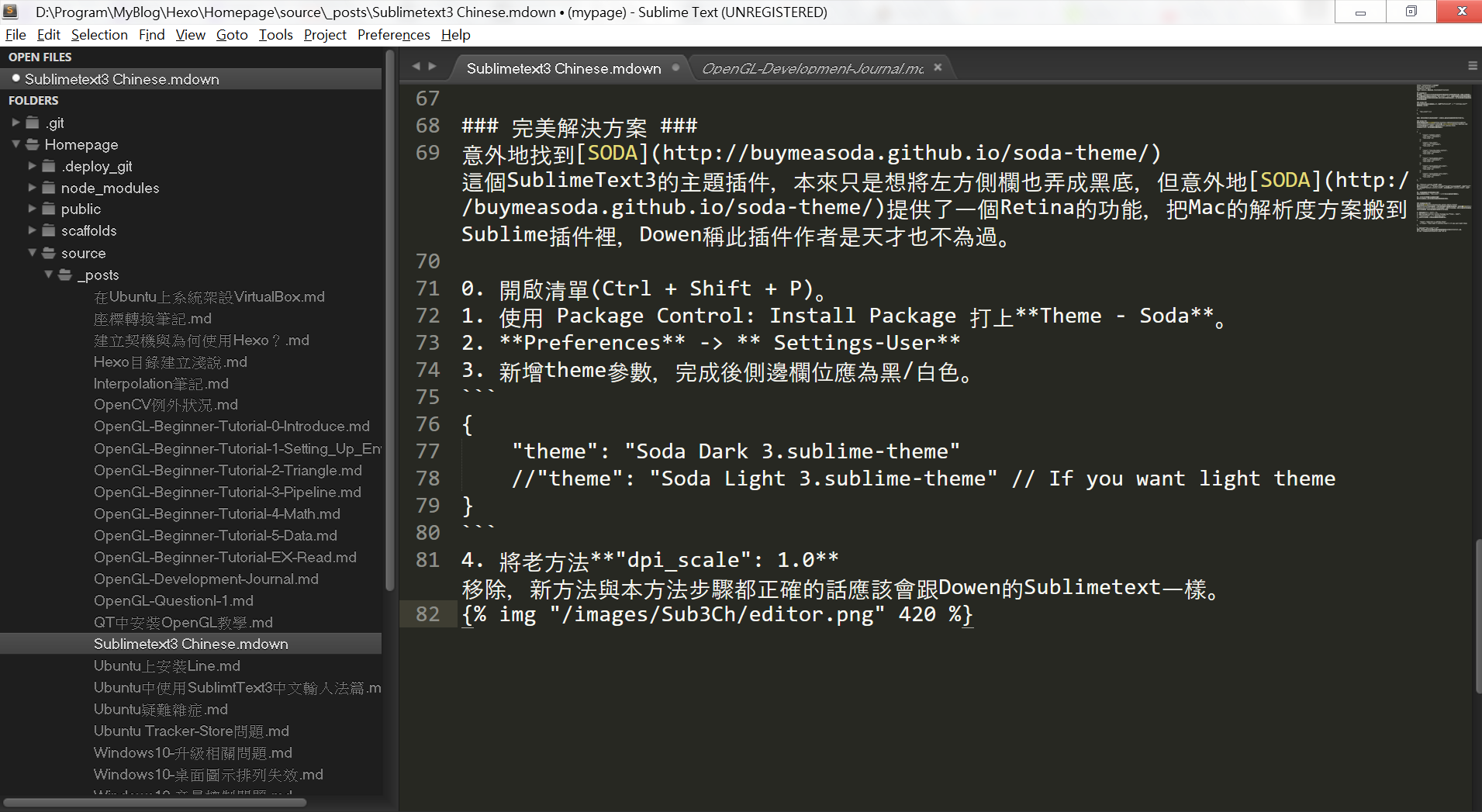Click the .deploy_git folder icon
Image resolution: width=1482 pixels, height=812 pixels.
click(x=49, y=166)
